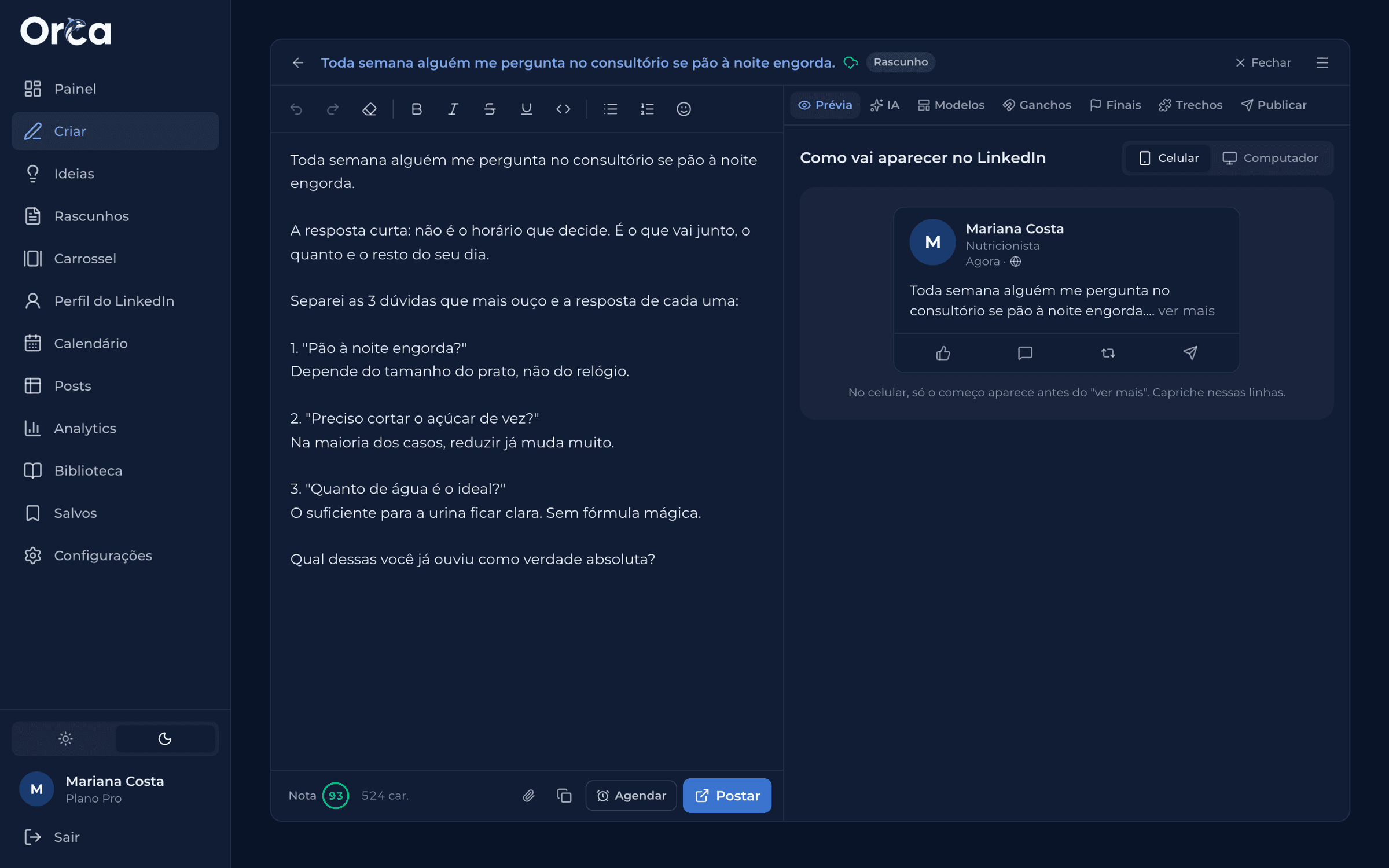Viewport: 1389px width, 868px height.
Task: Underline the selected text
Action: 526,109
